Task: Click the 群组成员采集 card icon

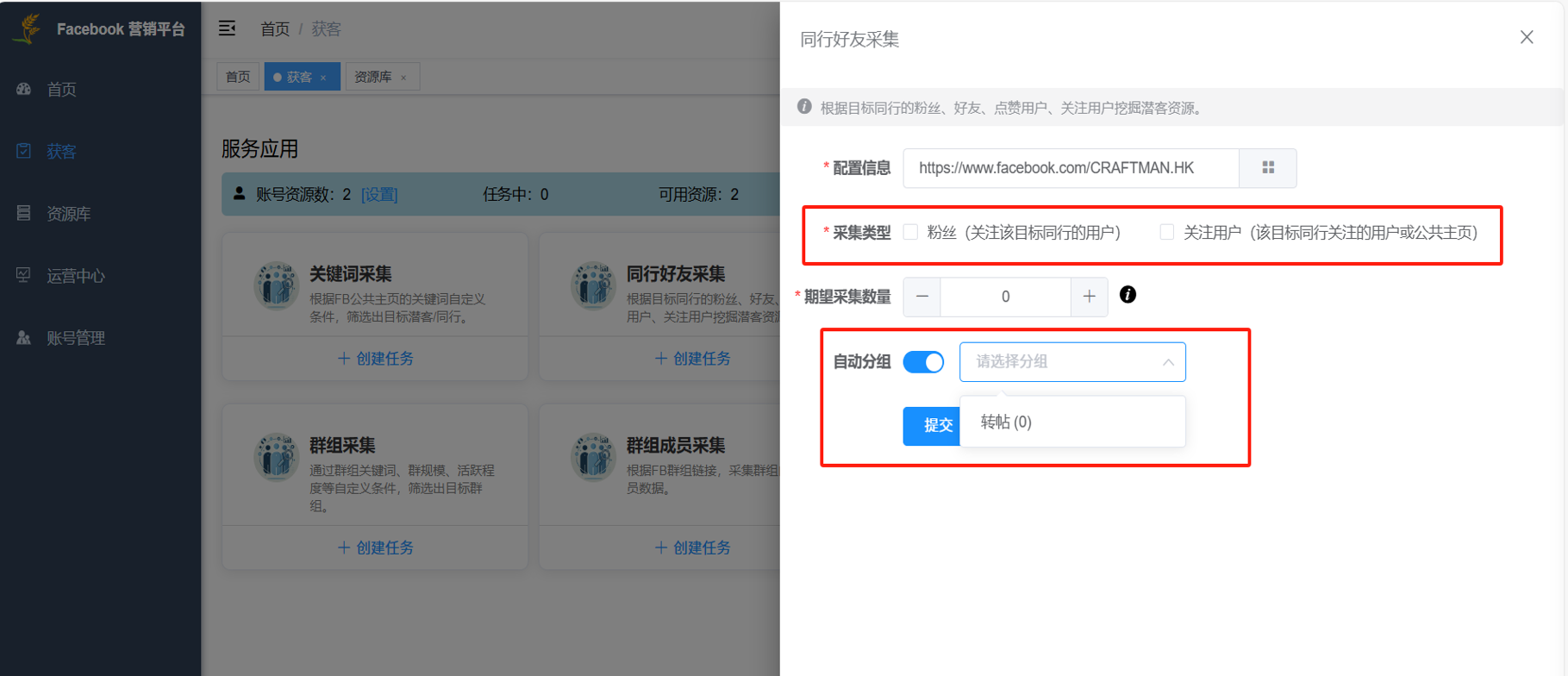Action: point(593,457)
